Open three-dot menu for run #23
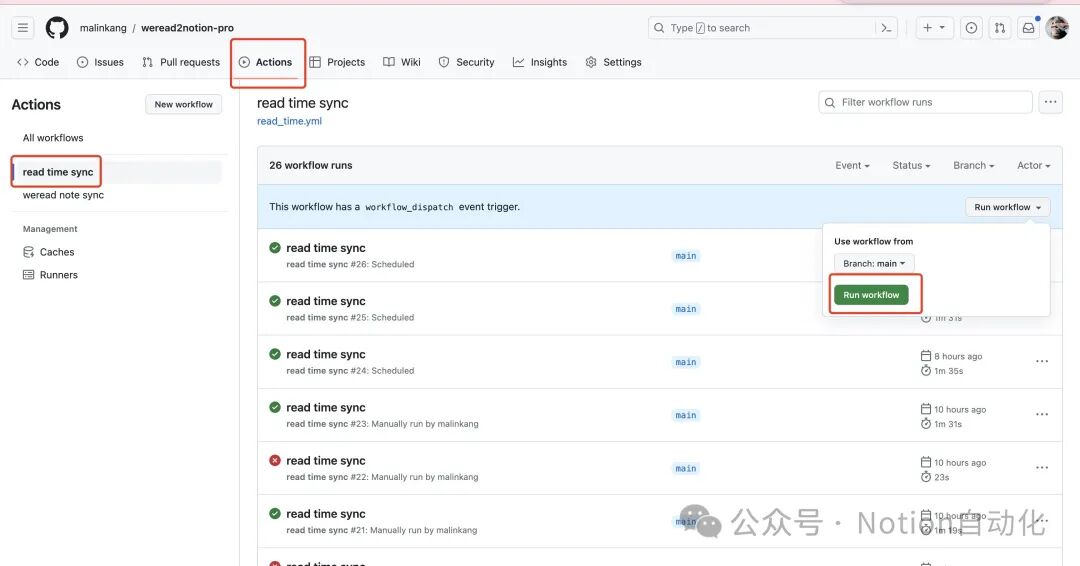Viewport: 1080px width, 566px height. coord(1042,415)
